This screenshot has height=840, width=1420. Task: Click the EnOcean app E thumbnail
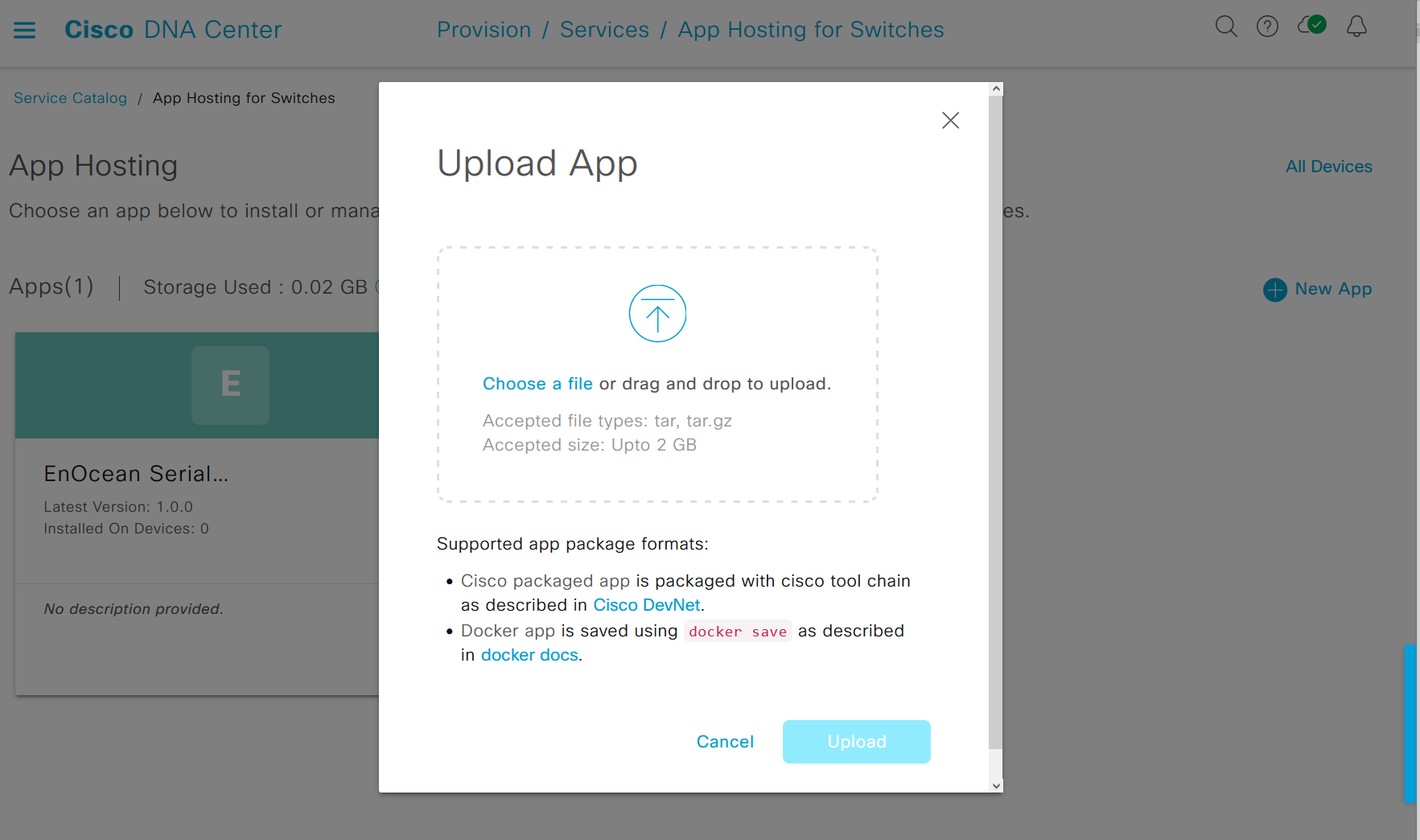pos(230,385)
